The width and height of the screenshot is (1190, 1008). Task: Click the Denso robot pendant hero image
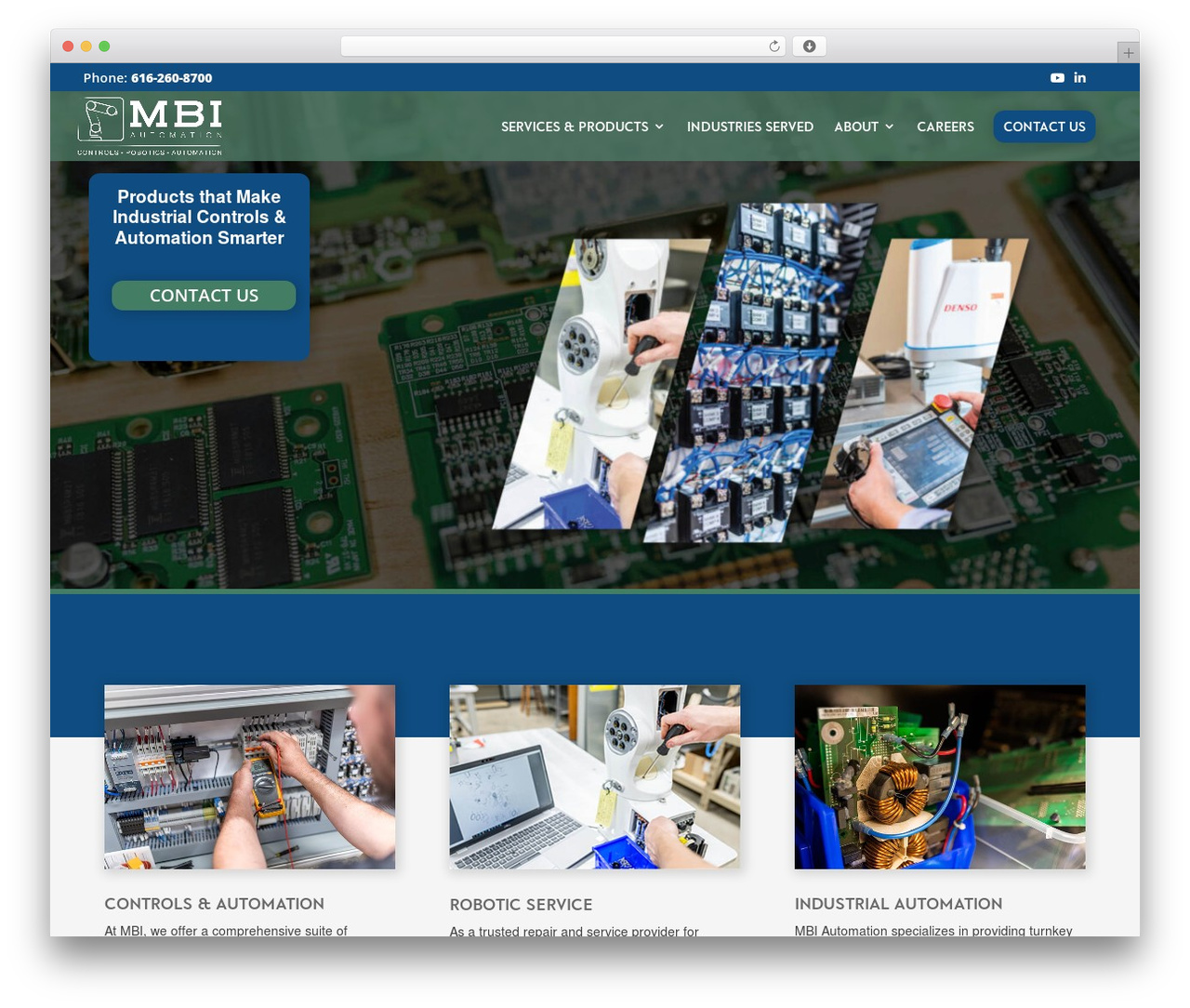tap(919, 384)
